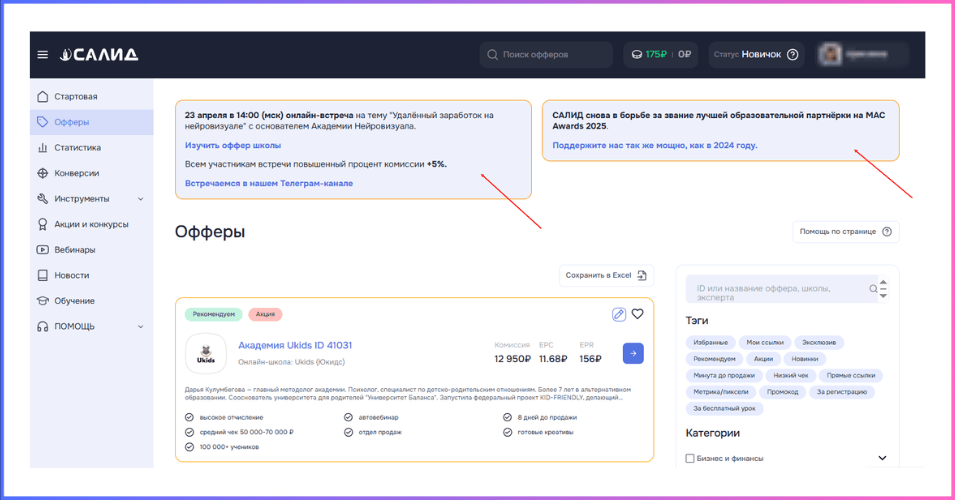
Task: Click the search magnifier in header
Action: [x=493, y=55]
